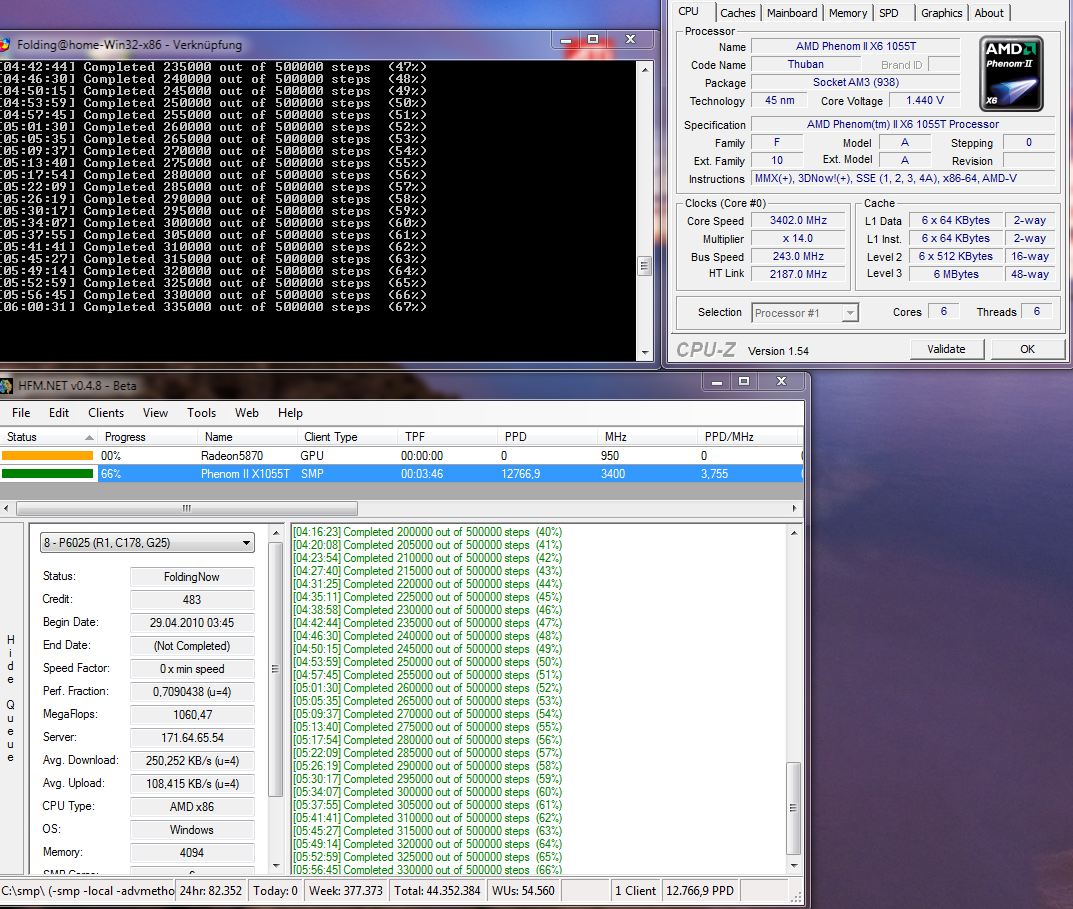Screen dimensions: 1073x909
Task: Click the HFM.NET title bar icon
Action: (7, 386)
